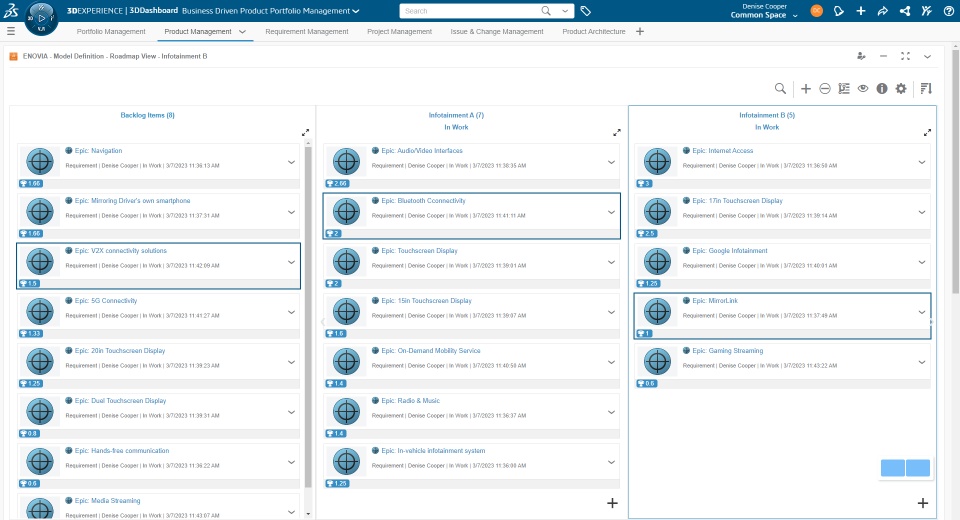
Task: Open the tools icon in header
Action: [x=926, y=11]
